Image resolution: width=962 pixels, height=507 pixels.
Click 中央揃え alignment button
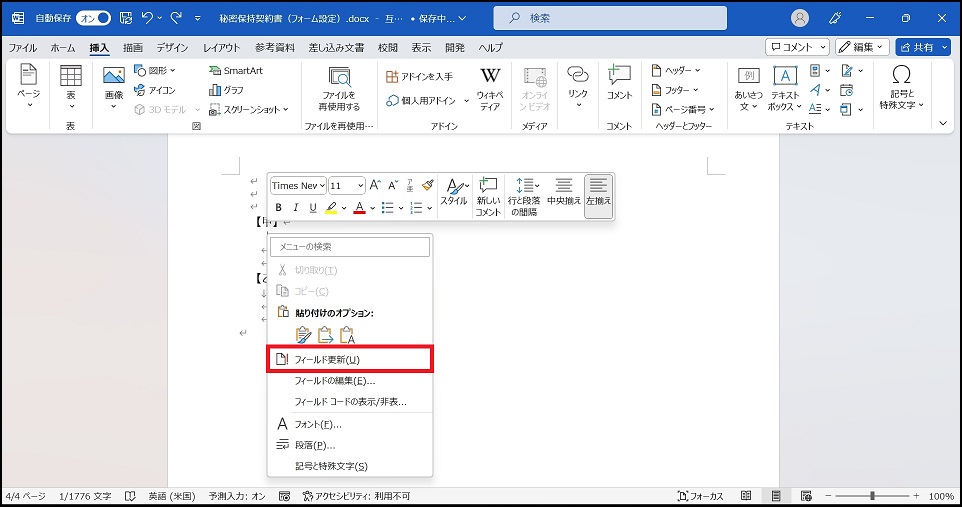tap(564, 192)
